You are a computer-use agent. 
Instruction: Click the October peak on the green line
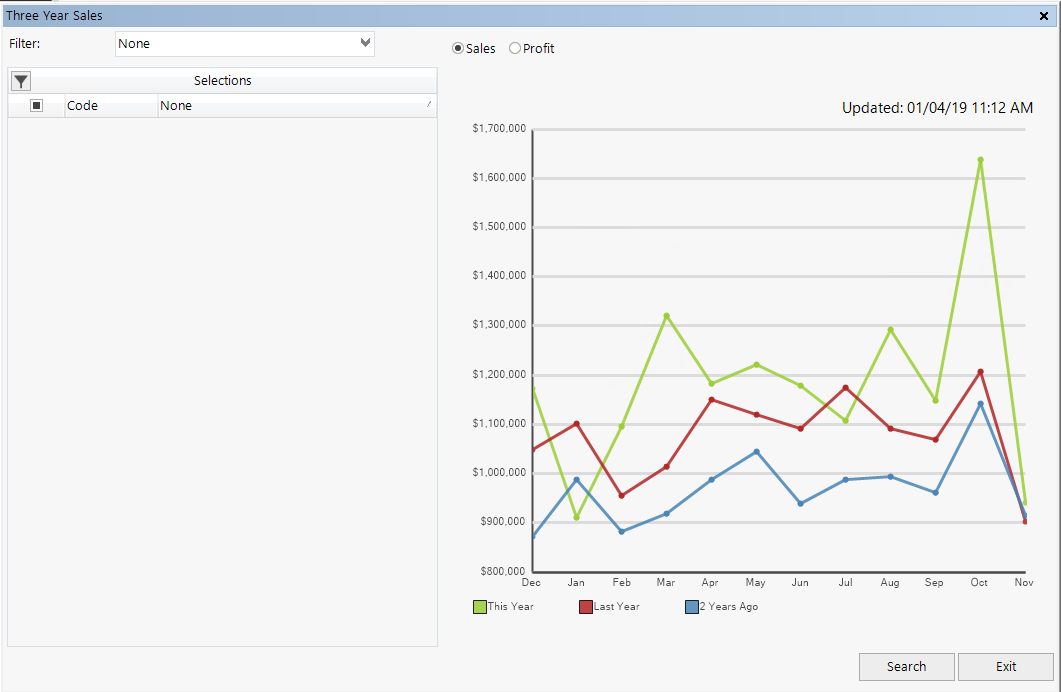(x=978, y=158)
